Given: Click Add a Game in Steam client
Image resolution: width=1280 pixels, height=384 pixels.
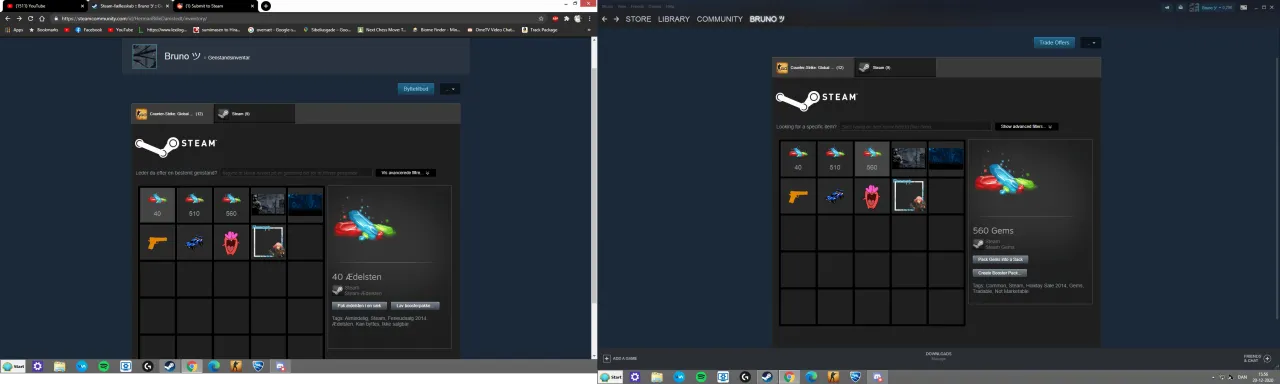Looking at the screenshot, I should point(620,357).
